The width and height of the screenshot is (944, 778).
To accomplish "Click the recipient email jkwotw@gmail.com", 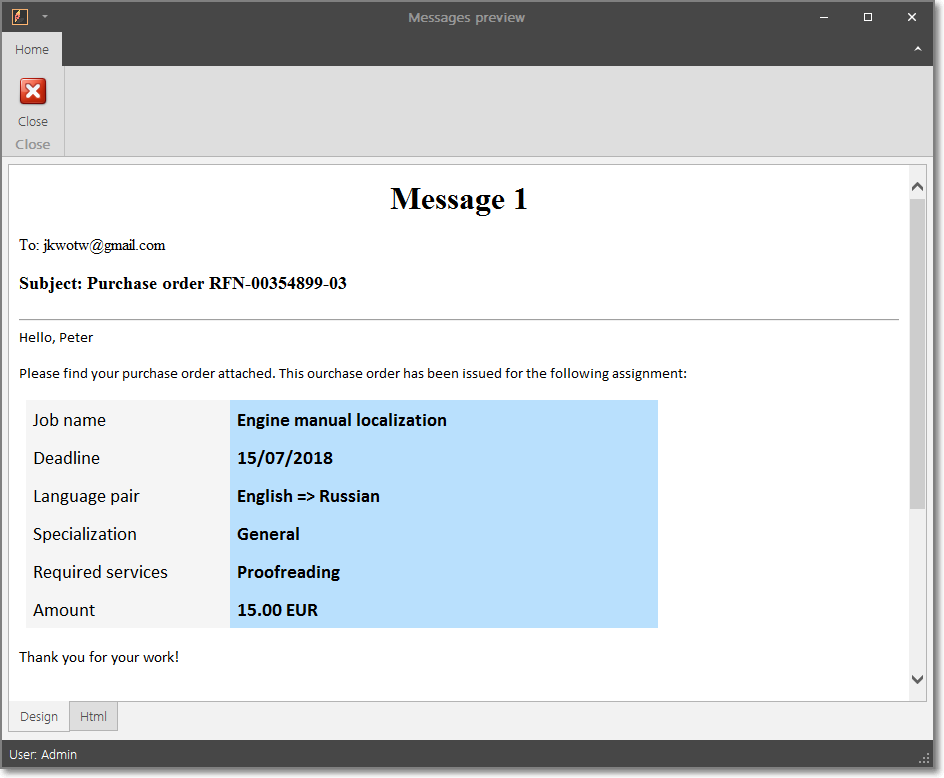I will 104,246.
